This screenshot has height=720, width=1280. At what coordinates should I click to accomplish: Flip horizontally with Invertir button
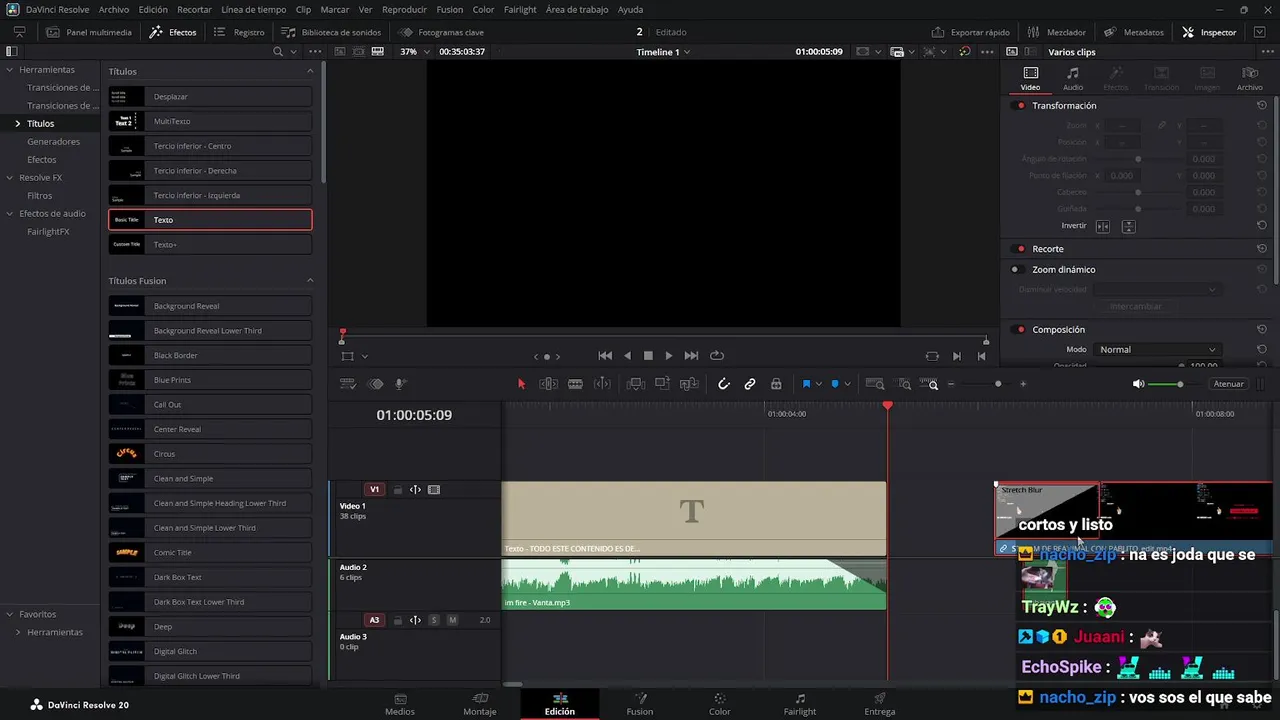(x=1103, y=227)
